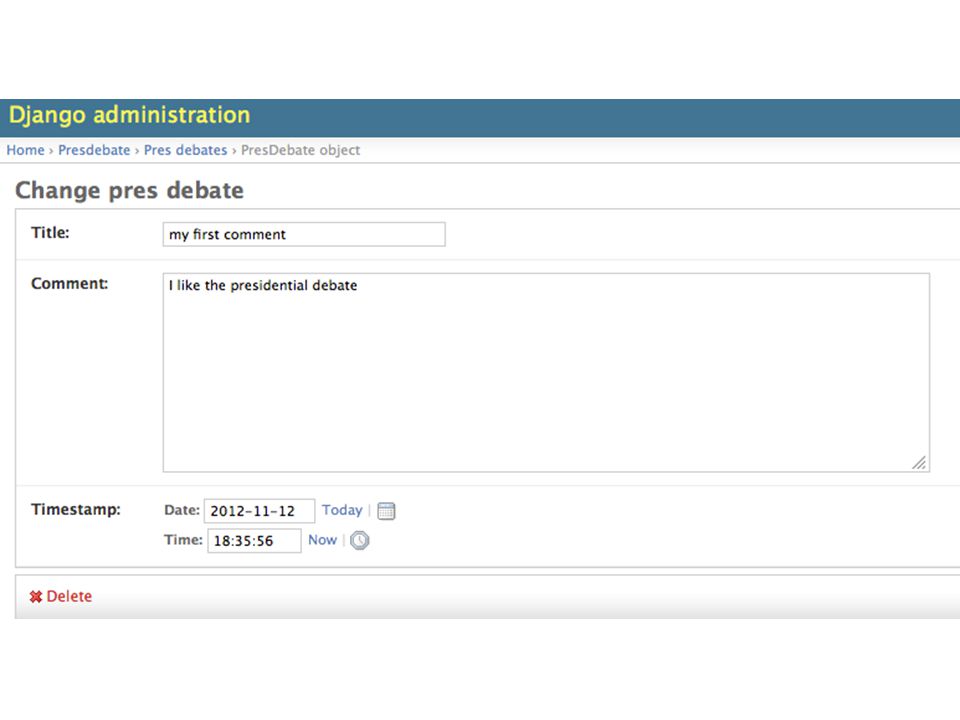
Task: Click the PresDebate object breadcrumb text
Action: 300,150
